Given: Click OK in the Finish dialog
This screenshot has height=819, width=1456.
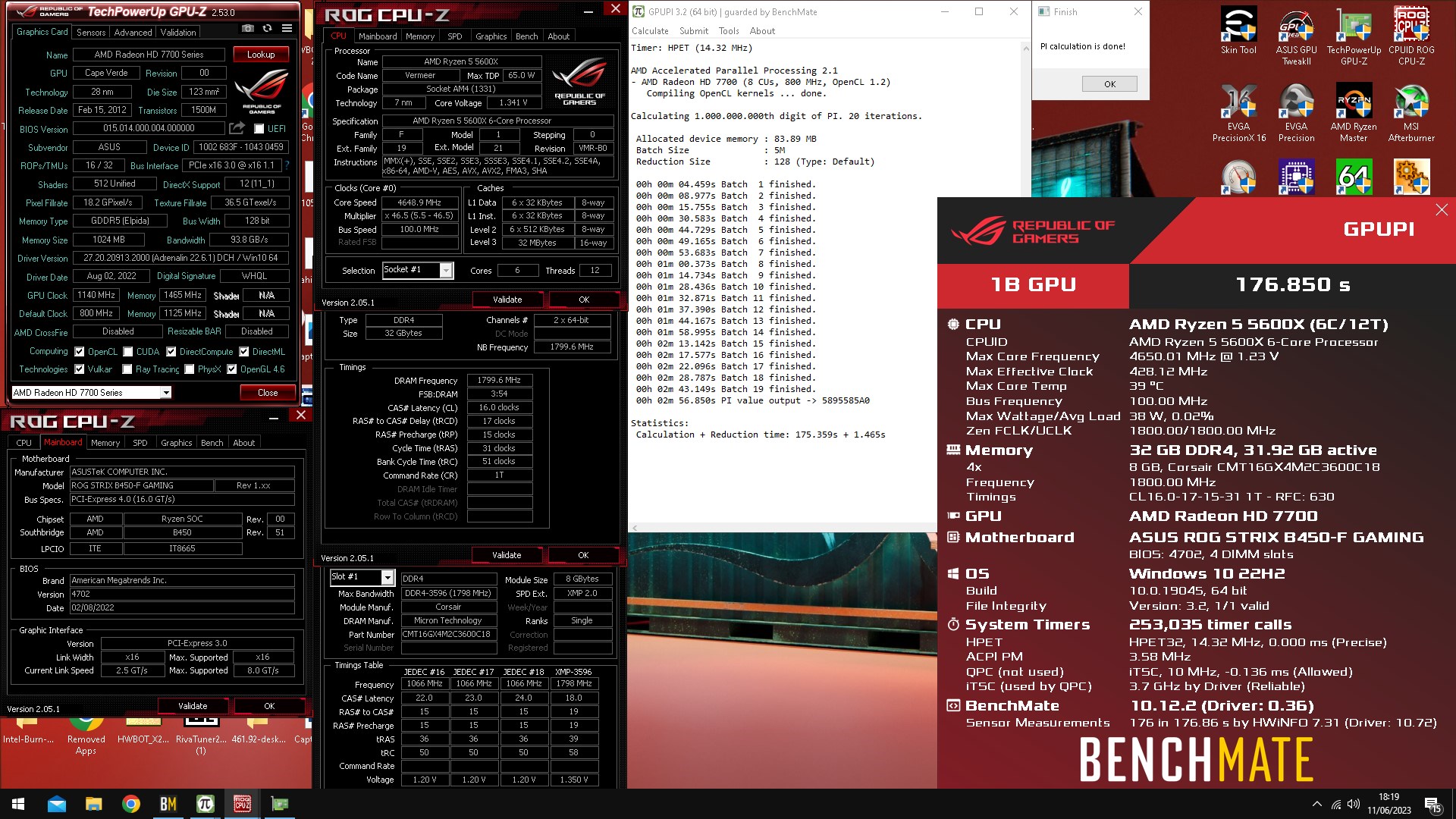Looking at the screenshot, I should coord(1109,84).
